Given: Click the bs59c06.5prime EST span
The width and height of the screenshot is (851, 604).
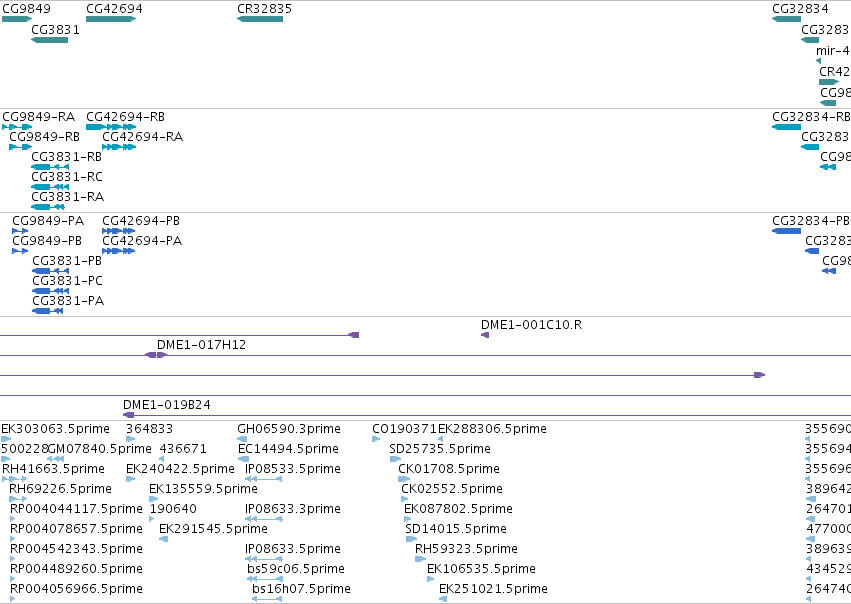Looking at the screenshot, I should coord(265,580).
